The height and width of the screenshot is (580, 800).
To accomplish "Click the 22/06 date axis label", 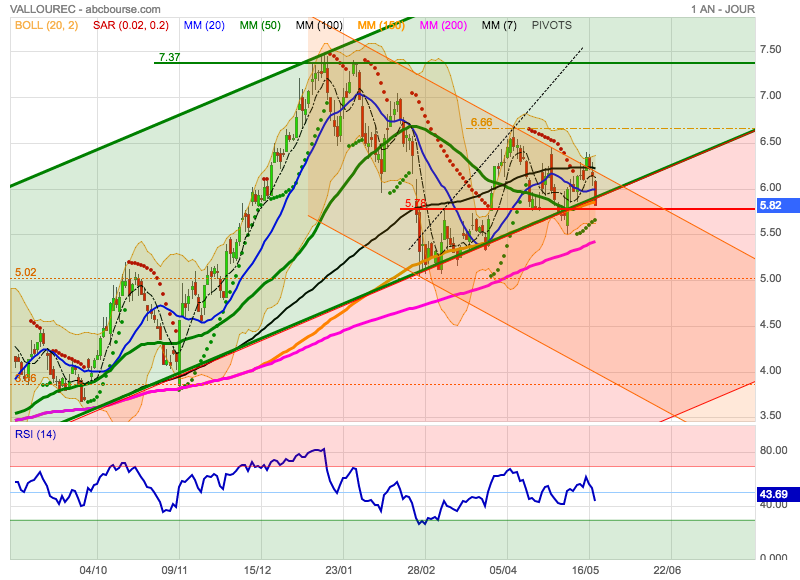I will (667, 570).
